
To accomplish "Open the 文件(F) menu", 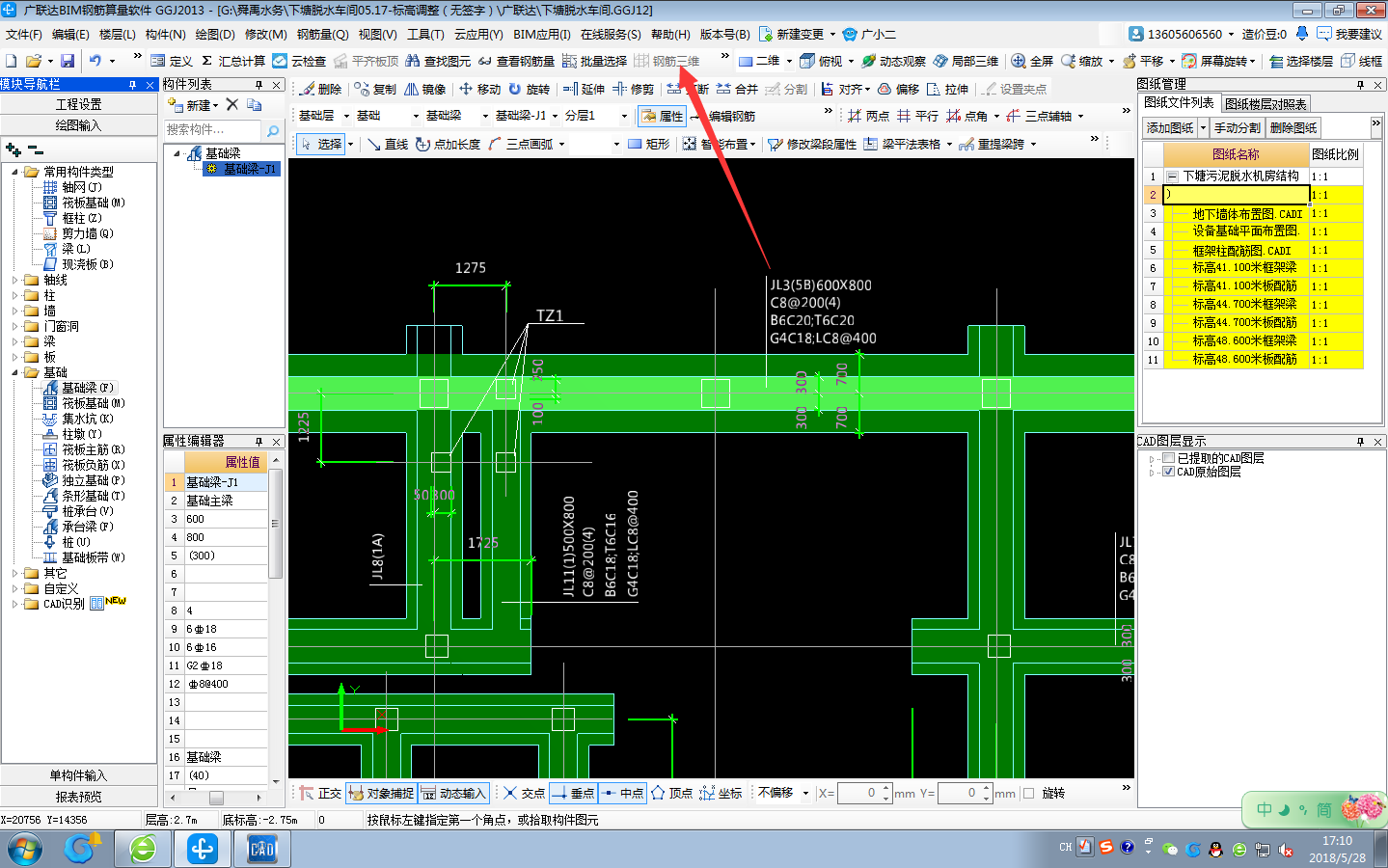I will click(24, 34).
